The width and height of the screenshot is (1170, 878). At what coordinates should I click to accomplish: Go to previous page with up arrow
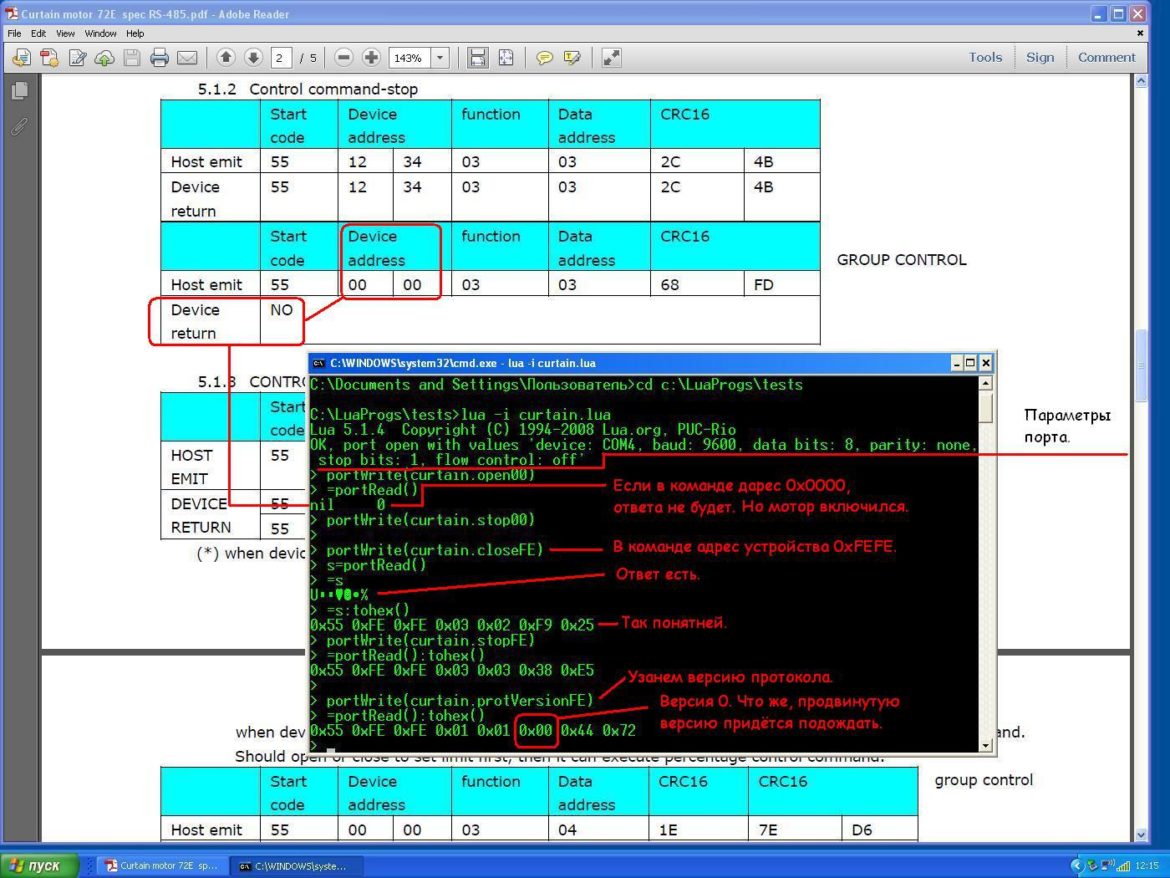pyautogui.click(x=225, y=57)
